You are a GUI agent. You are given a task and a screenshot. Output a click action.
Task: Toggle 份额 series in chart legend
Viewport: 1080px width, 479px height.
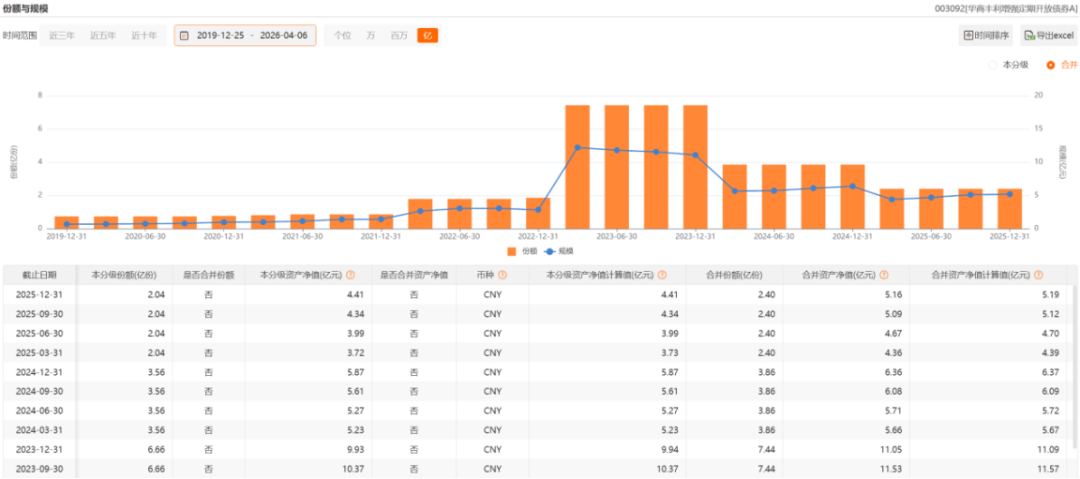point(520,251)
